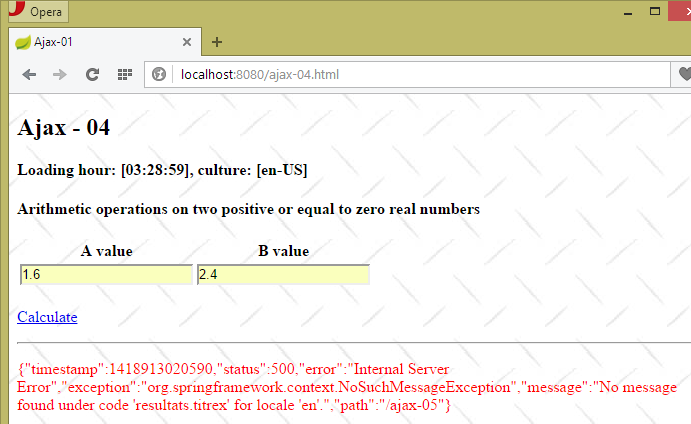Go back to the previous page
Screen dimensions: 691x424
(29, 75)
